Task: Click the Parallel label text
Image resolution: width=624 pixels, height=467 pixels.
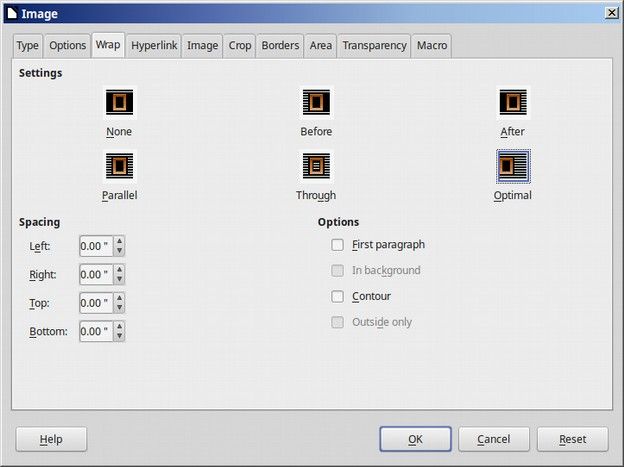Action: pyautogui.click(x=119, y=195)
